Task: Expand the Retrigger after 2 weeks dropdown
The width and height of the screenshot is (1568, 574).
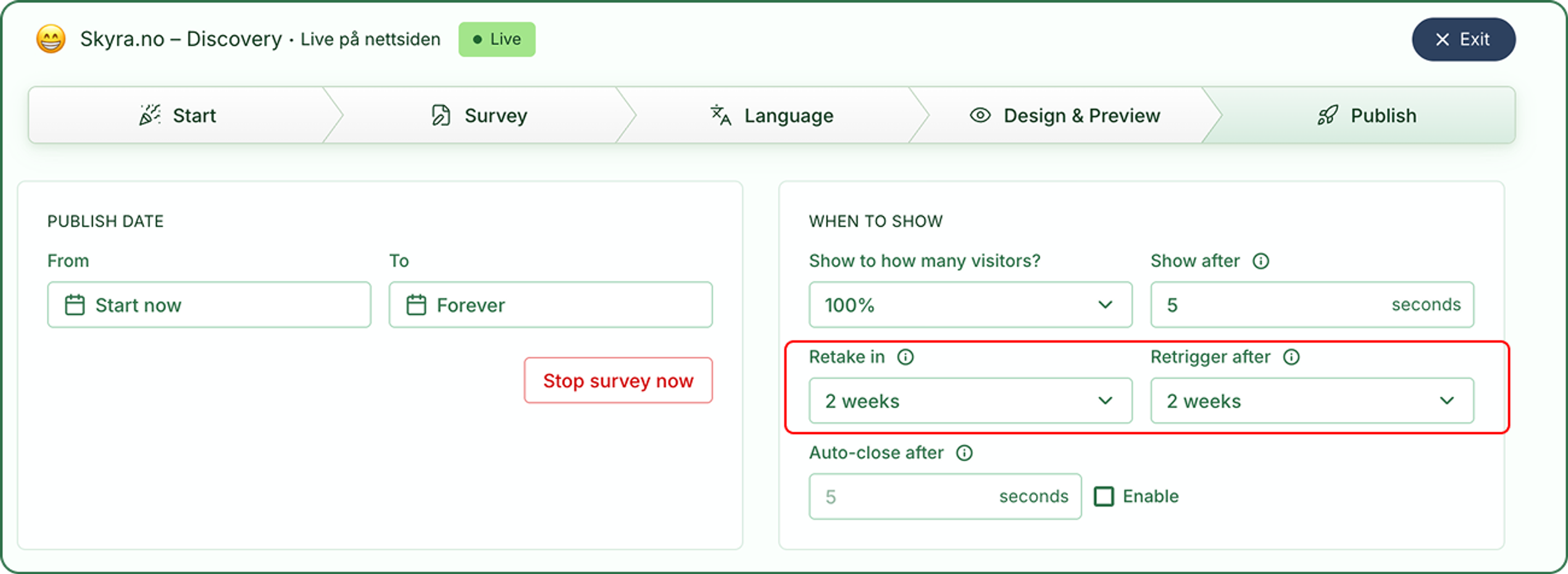Action: (x=1312, y=400)
